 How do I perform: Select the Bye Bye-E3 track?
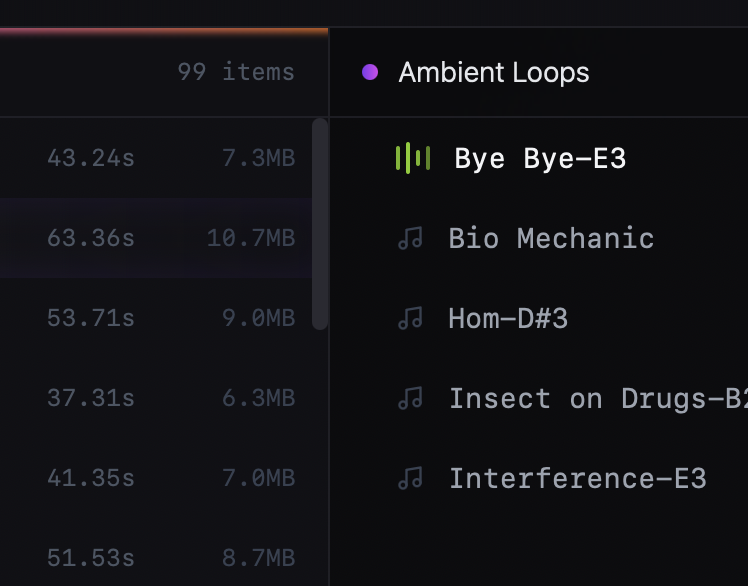540,158
